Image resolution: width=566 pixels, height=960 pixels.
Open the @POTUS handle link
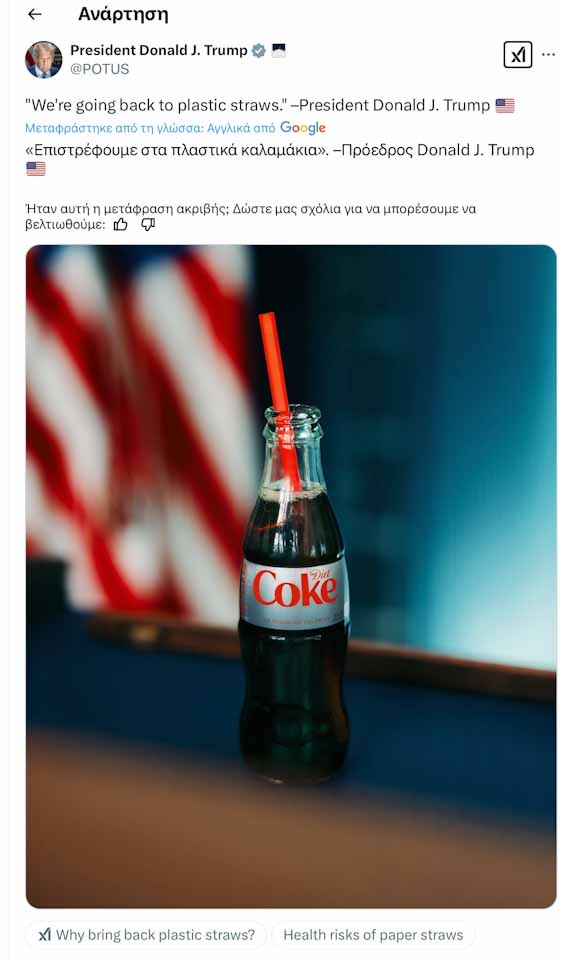(100, 69)
